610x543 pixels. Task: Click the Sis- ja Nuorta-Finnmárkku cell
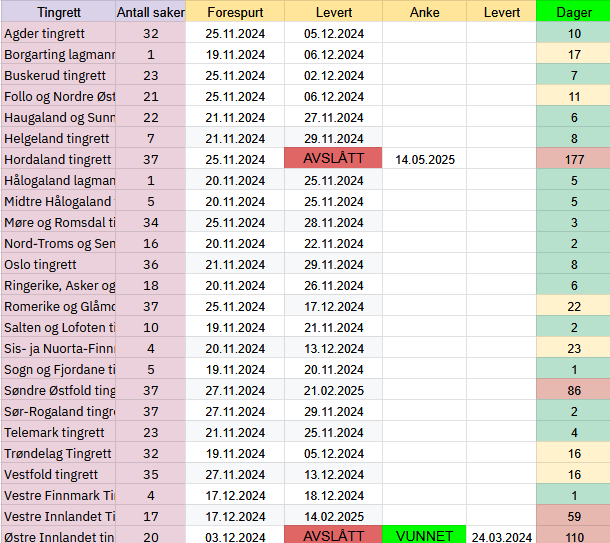pyautogui.click(x=58, y=349)
